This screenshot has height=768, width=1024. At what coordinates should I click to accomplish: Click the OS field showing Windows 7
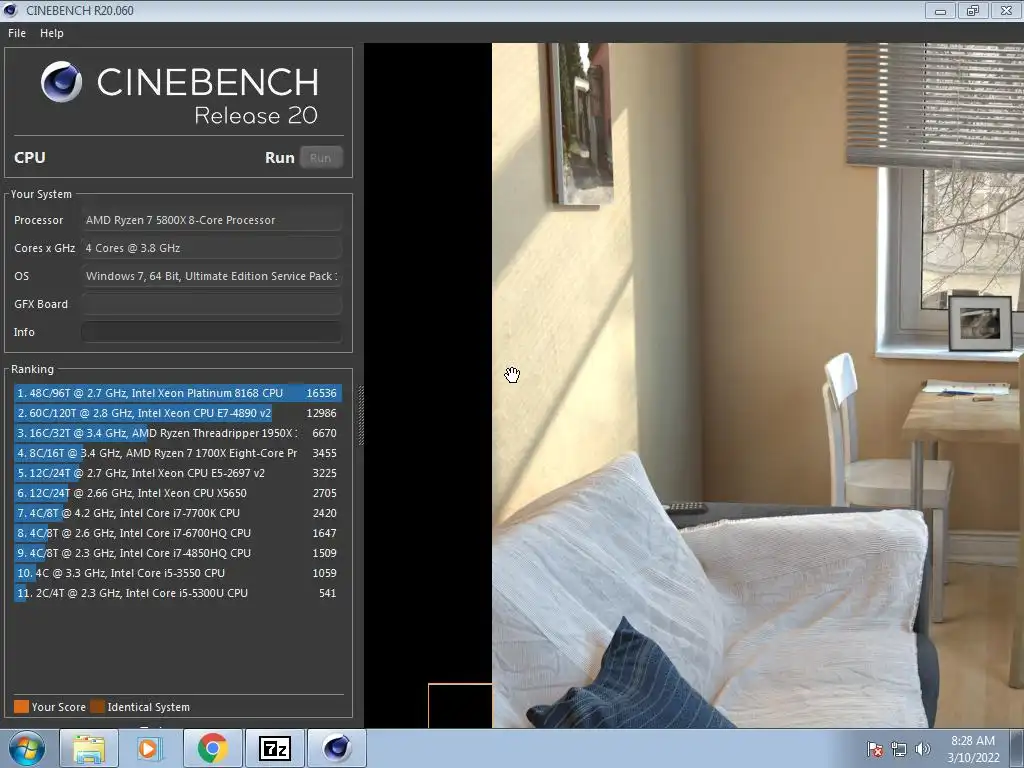tap(212, 276)
